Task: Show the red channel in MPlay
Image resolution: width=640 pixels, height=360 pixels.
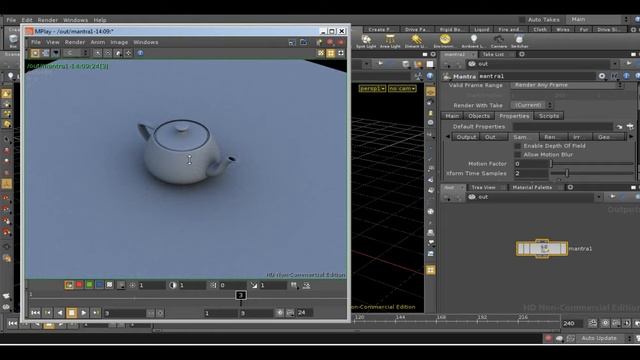Action: [79, 285]
